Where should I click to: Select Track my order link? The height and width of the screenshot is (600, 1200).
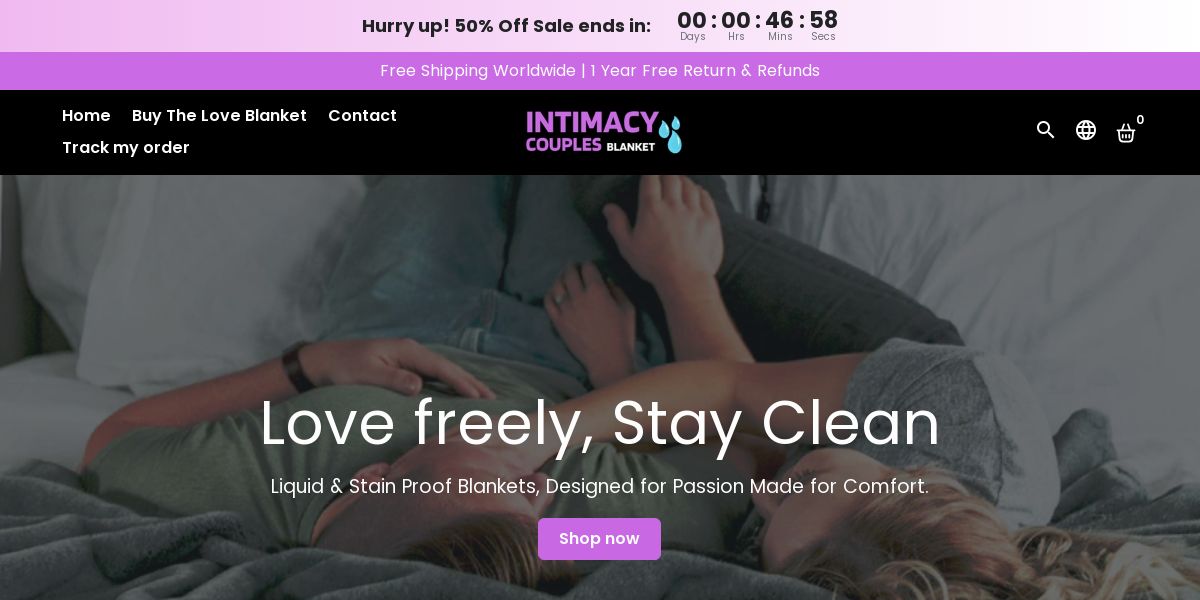click(x=126, y=147)
